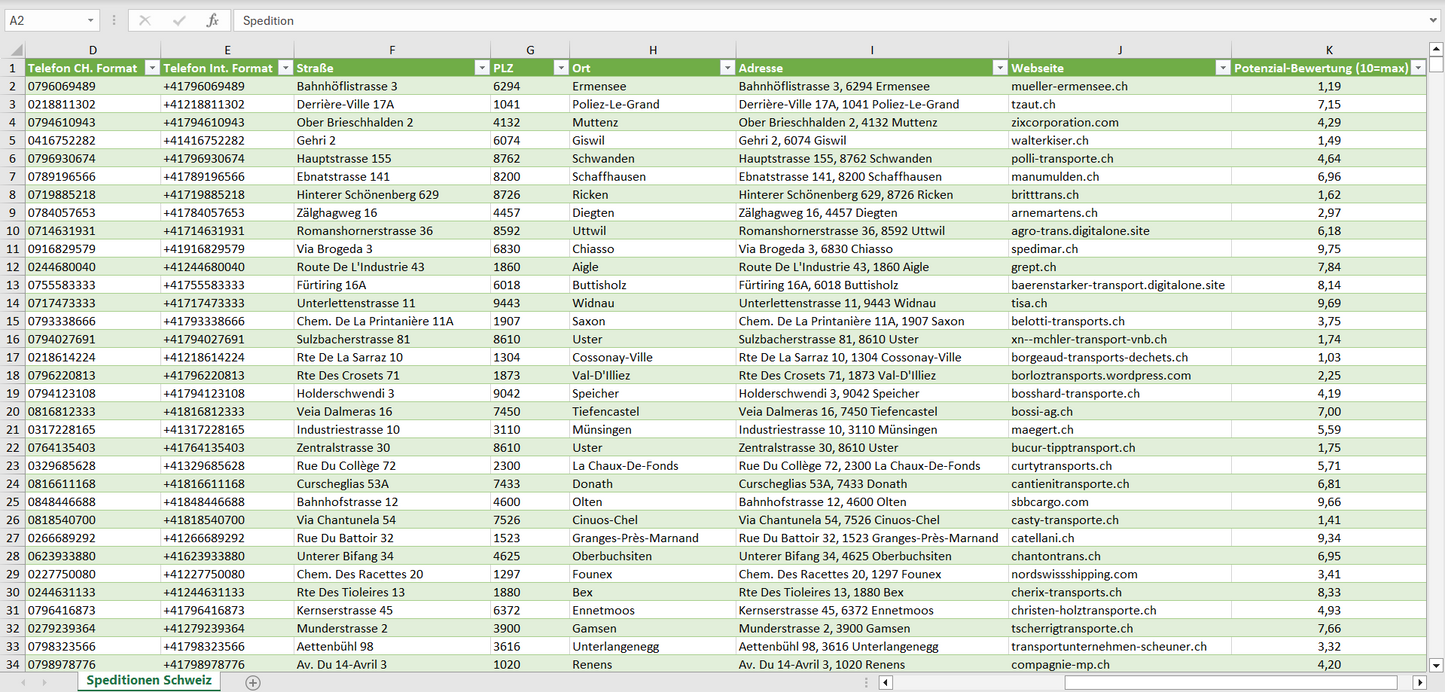Click the vertical scrollbar down arrow
1445x692 pixels.
[x=1436, y=664]
